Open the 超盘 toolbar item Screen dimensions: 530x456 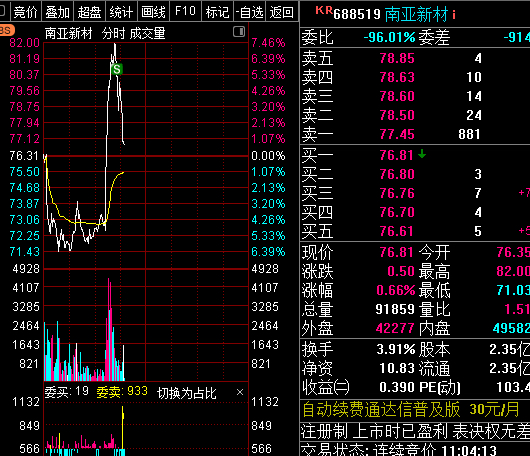(x=90, y=12)
